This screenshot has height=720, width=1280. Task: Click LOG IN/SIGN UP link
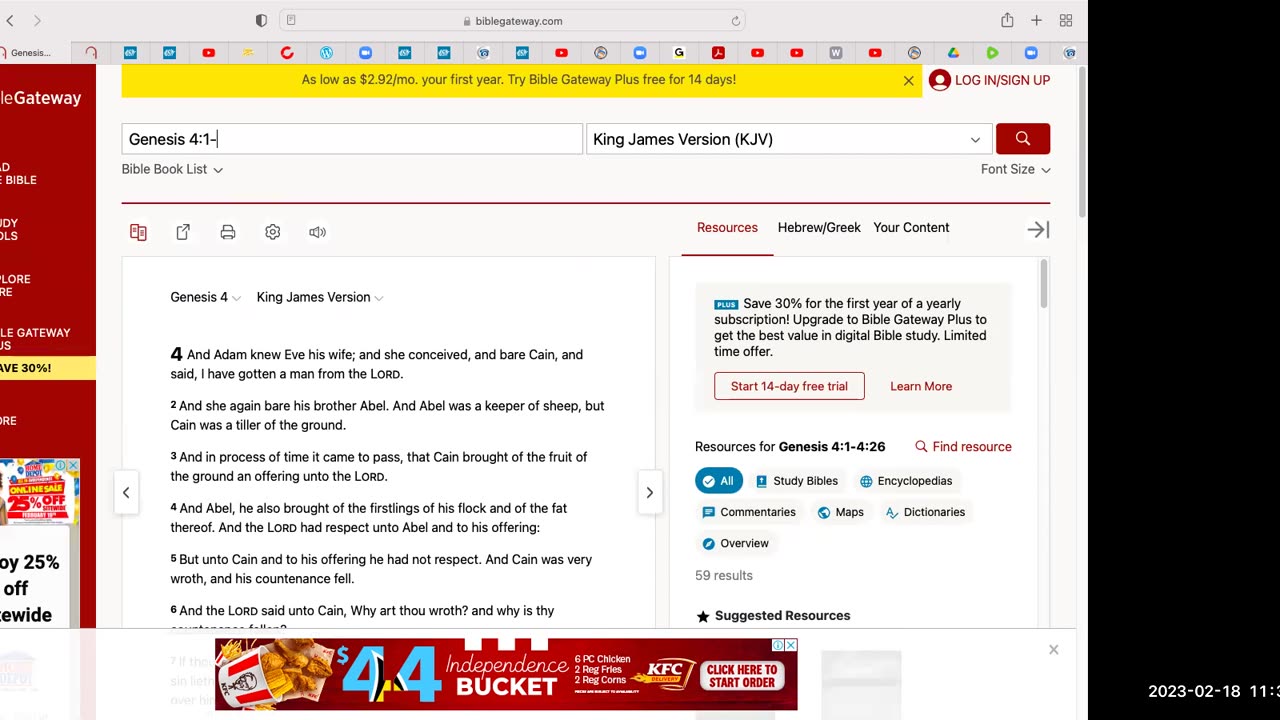point(1002,80)
